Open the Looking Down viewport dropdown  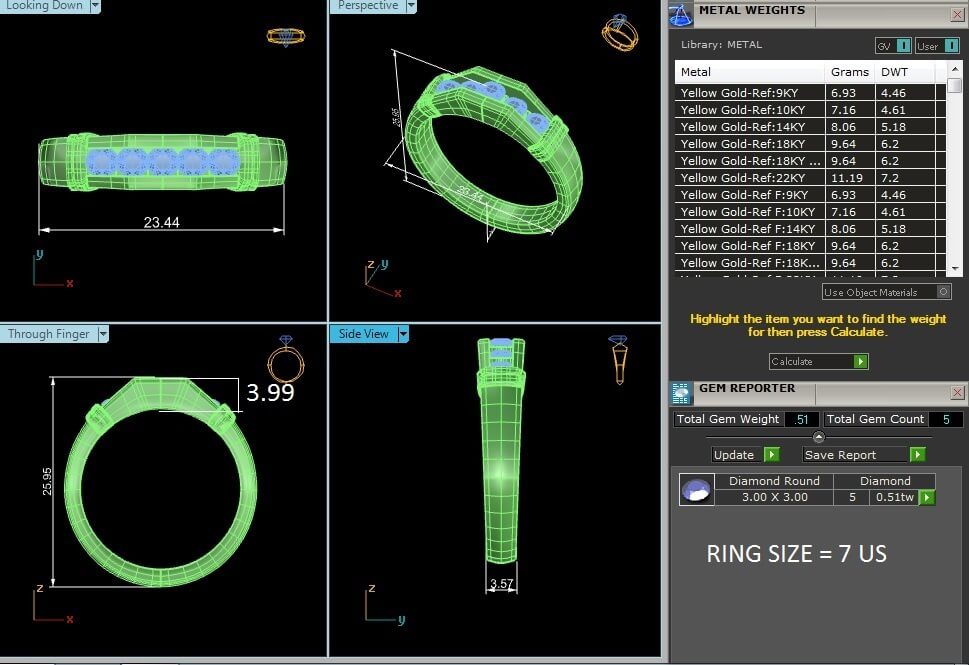(x=95, y=6)
